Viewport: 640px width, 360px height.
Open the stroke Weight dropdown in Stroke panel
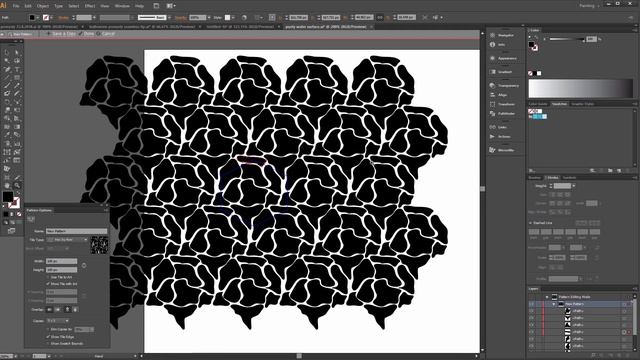coord(573,186)
